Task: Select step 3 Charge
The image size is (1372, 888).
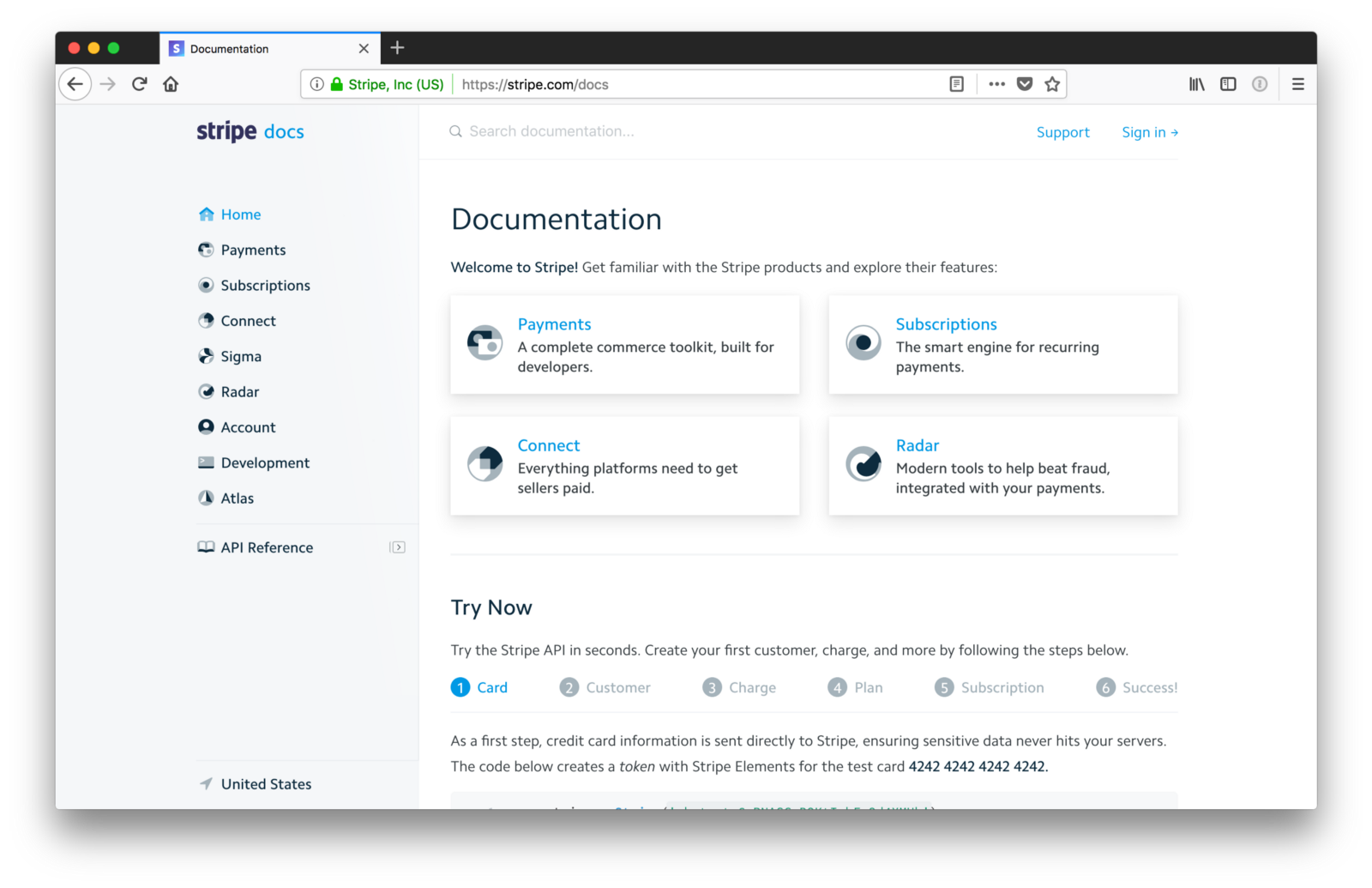Action: (x=739, y=687)
